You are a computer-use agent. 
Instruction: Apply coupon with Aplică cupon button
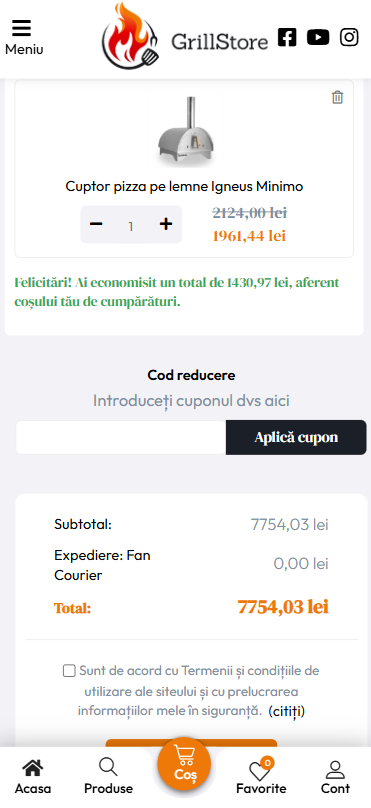[296, 437]
